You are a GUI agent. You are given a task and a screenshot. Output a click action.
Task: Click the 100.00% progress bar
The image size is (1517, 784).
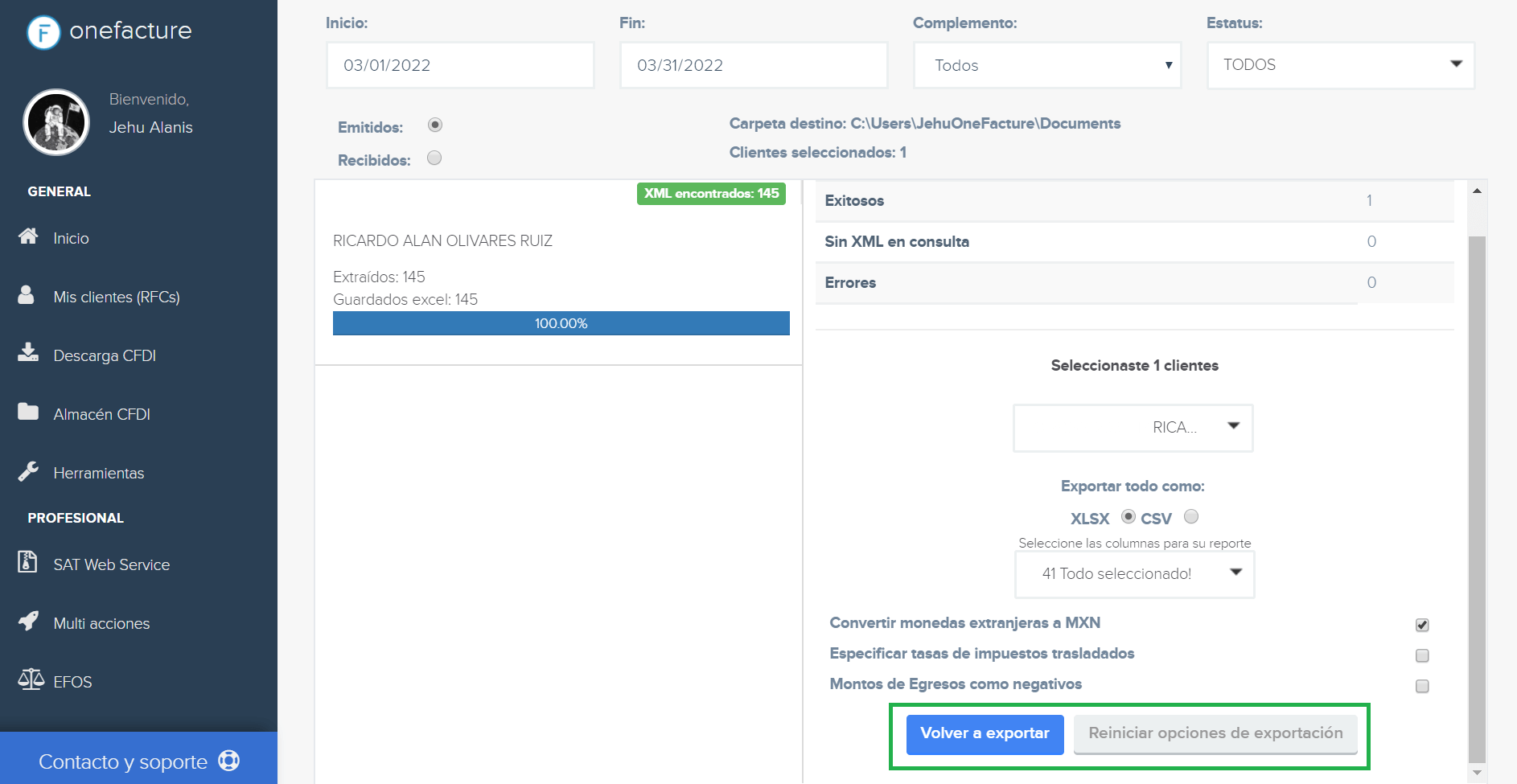pyautogui.click(x=561, y=322)
